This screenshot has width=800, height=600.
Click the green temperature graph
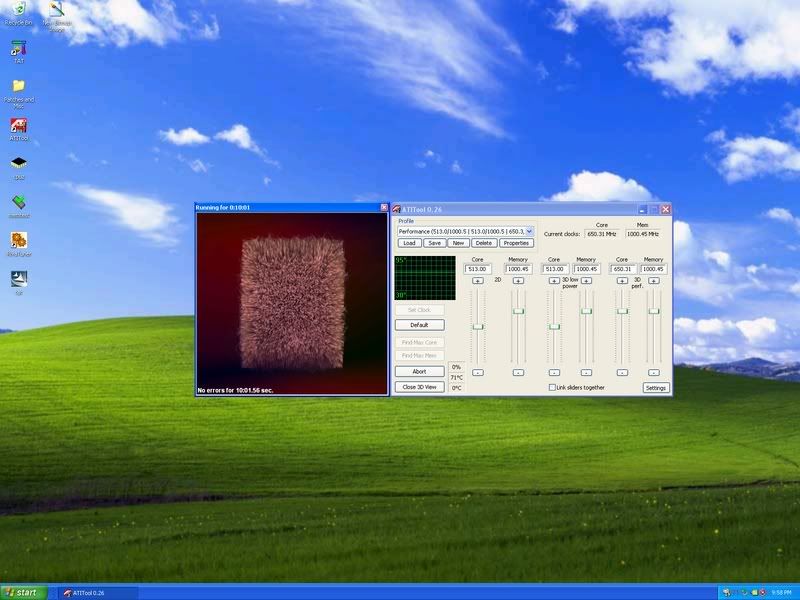[x=425, y=278]
